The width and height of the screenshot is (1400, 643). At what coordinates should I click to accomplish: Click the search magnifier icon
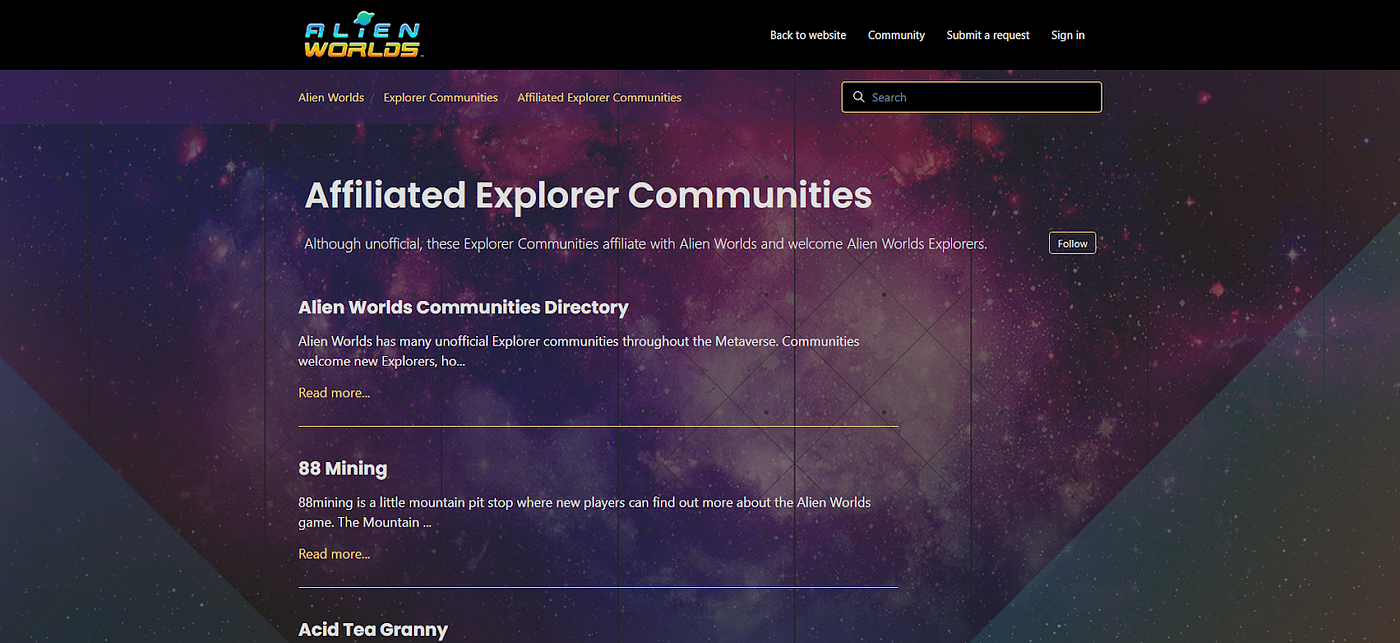pos(859,97)
